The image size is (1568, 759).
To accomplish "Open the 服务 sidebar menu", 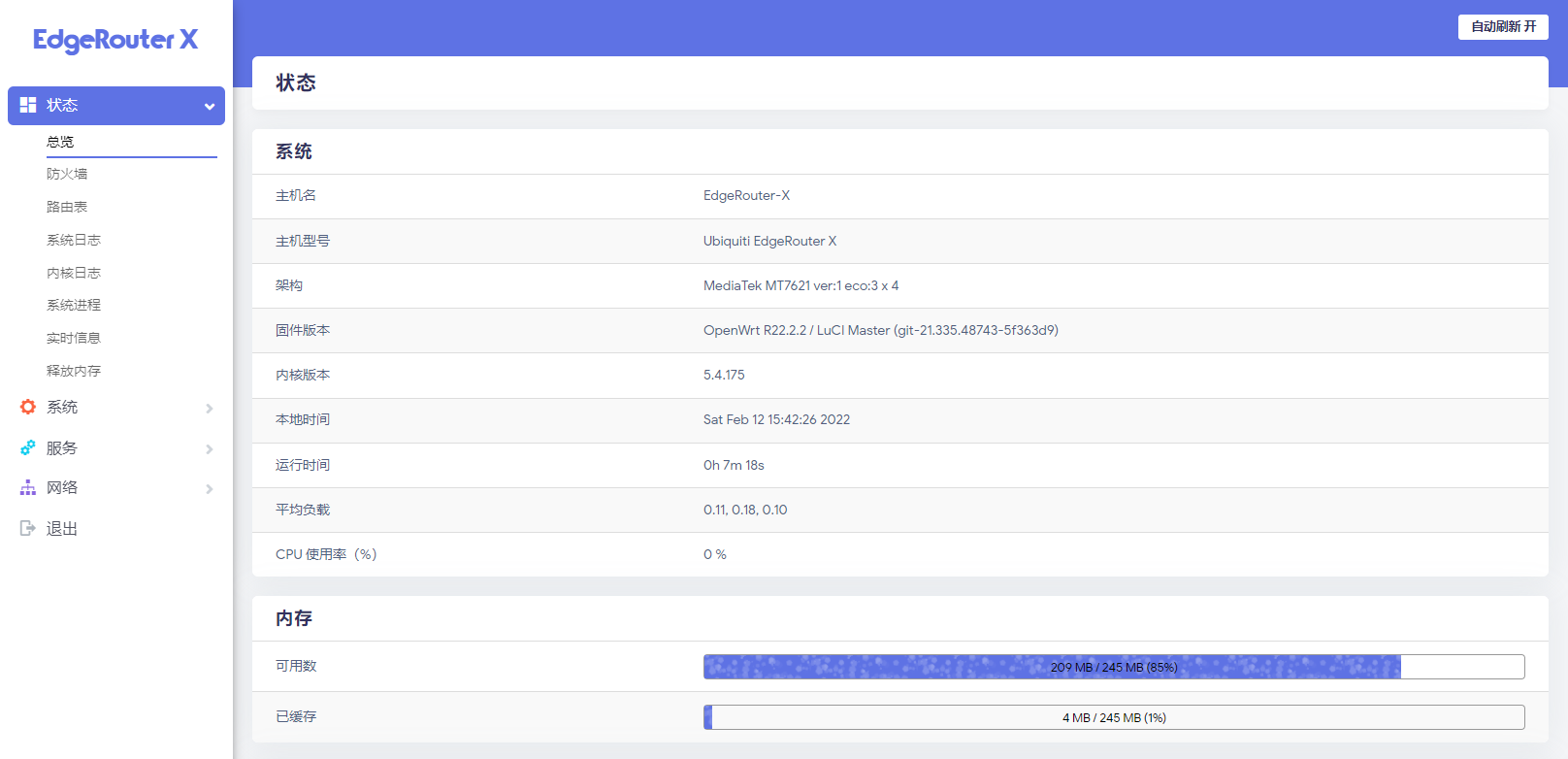I will pos(62,447).
